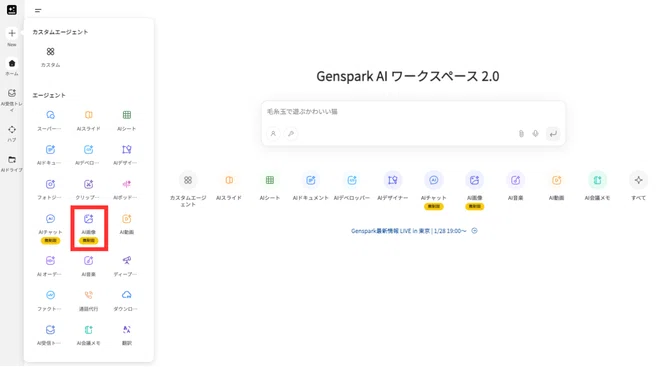Image resolution: width=659 pixels, height=367 pixels.
Task: Click the person icon in the prompt box
Action: tap(273, 134)
